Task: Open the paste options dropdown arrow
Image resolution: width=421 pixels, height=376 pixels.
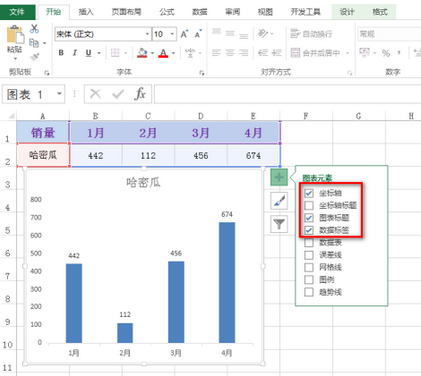Action: point(15,58)
